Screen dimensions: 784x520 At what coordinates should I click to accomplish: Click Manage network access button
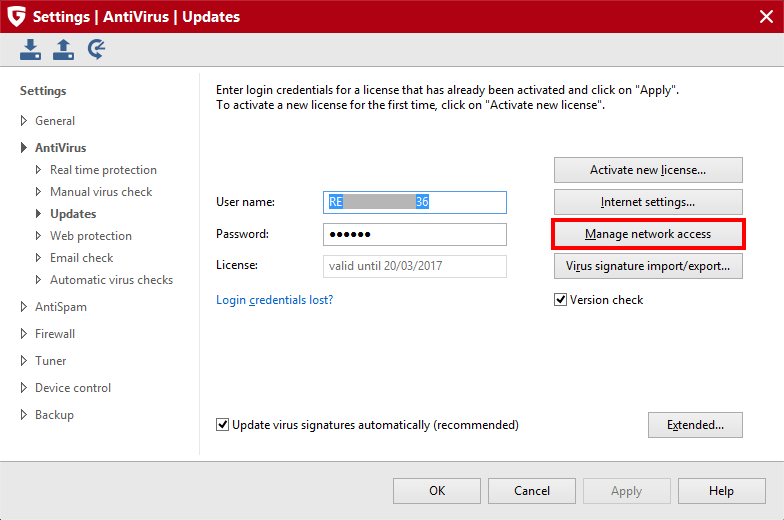tap(648, 234)
